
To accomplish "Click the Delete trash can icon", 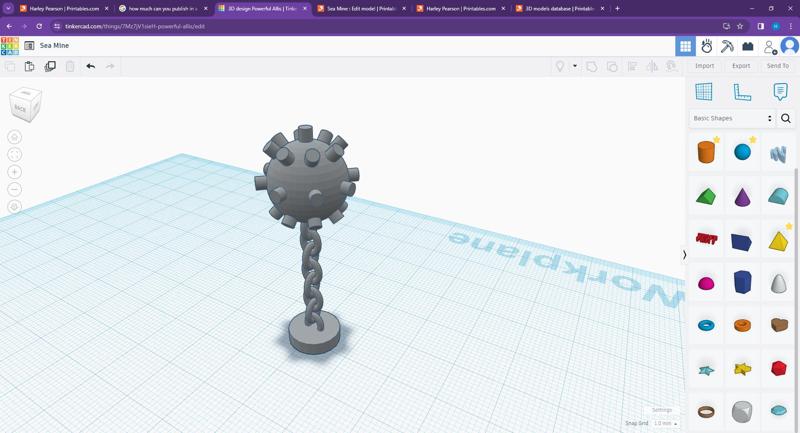I will pos(70,66).
